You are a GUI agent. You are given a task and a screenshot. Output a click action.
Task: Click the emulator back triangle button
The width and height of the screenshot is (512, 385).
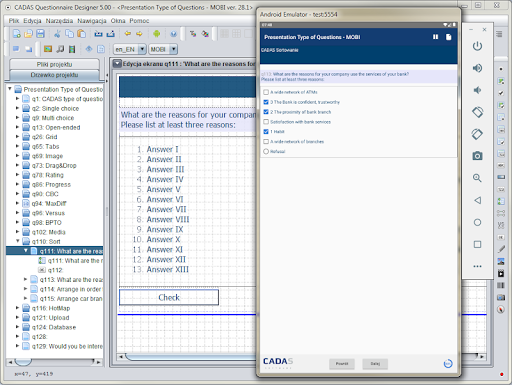pyautogui.click(x=477, y=200)
